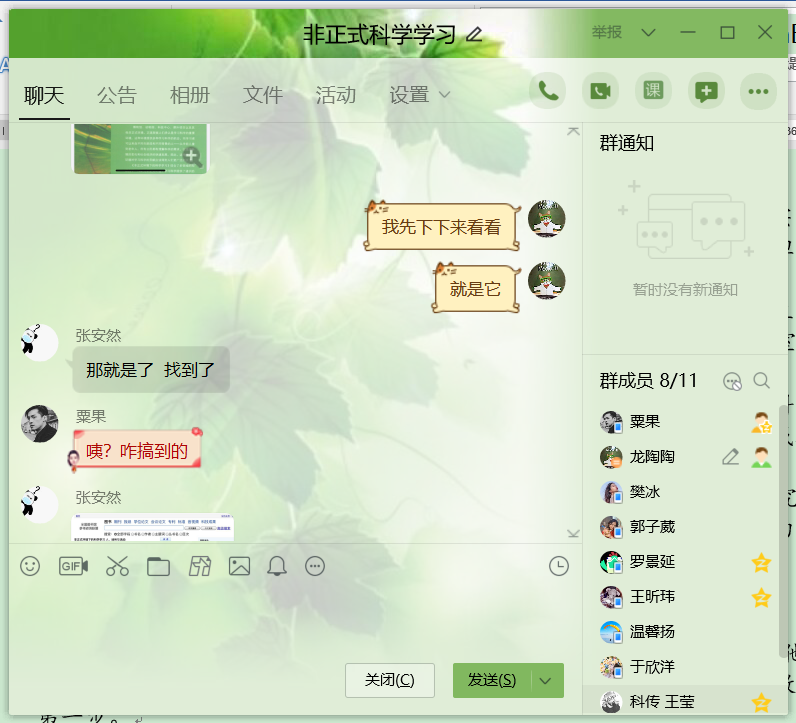Image resolution: width=796 pixels, height=723 pixels.
Task: Switch to the 文件 tab
Action: coord(263,95)
